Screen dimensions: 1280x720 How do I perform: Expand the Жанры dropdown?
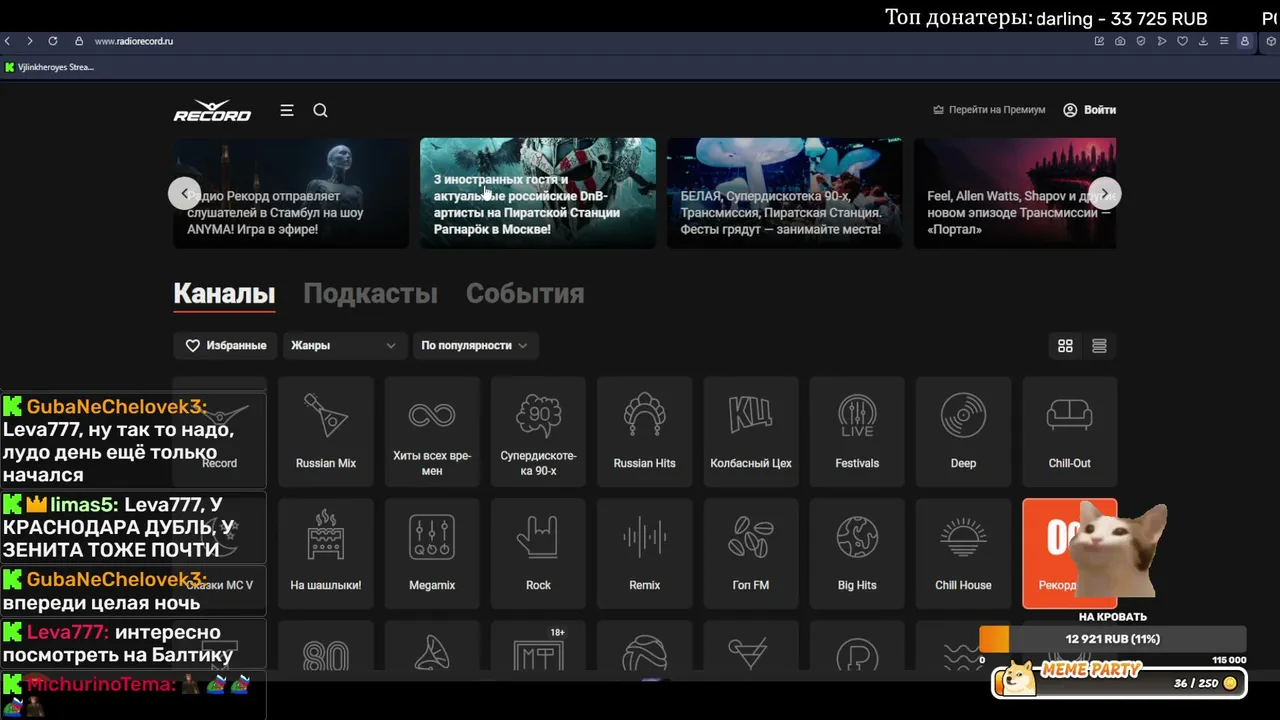point(345,345)
